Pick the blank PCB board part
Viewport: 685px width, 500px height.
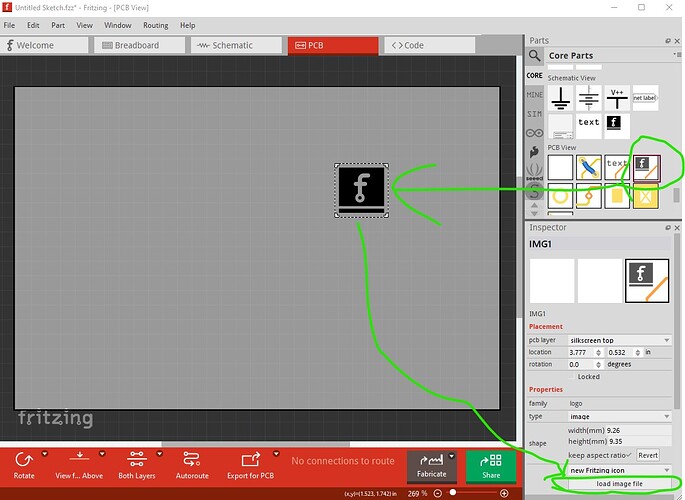[x=560, y=167]
